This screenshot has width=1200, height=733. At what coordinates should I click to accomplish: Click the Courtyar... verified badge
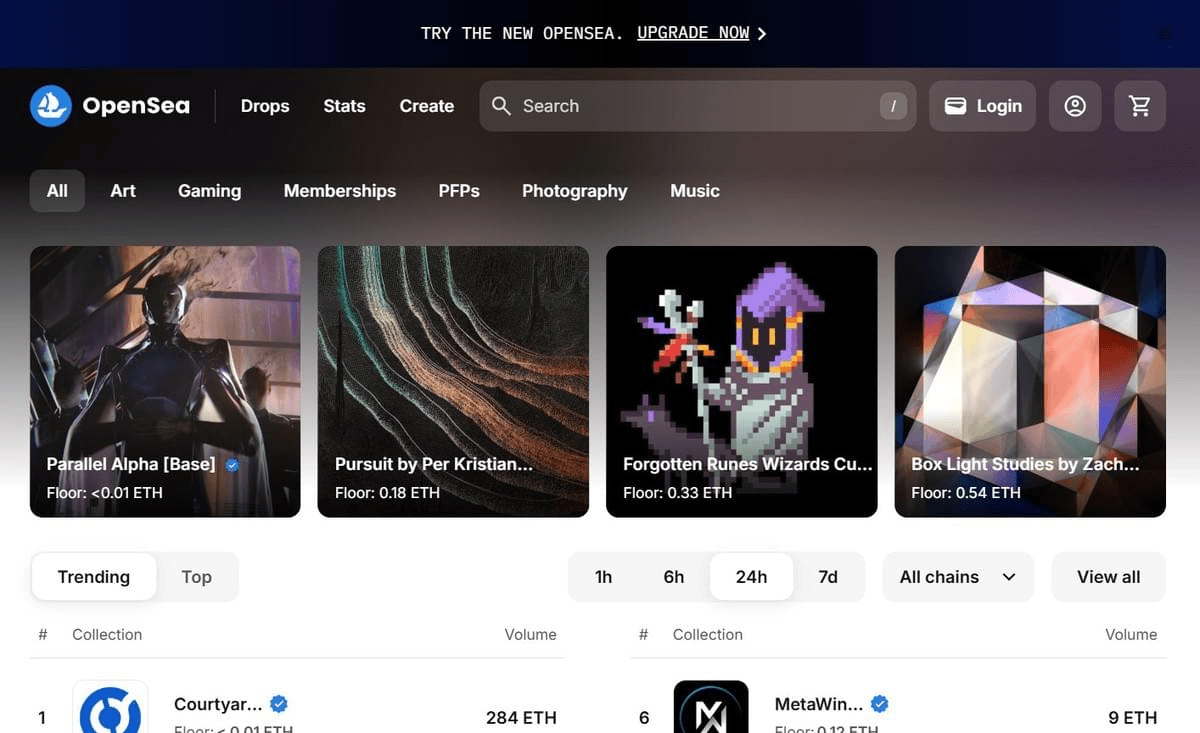(x=279, y=704)
